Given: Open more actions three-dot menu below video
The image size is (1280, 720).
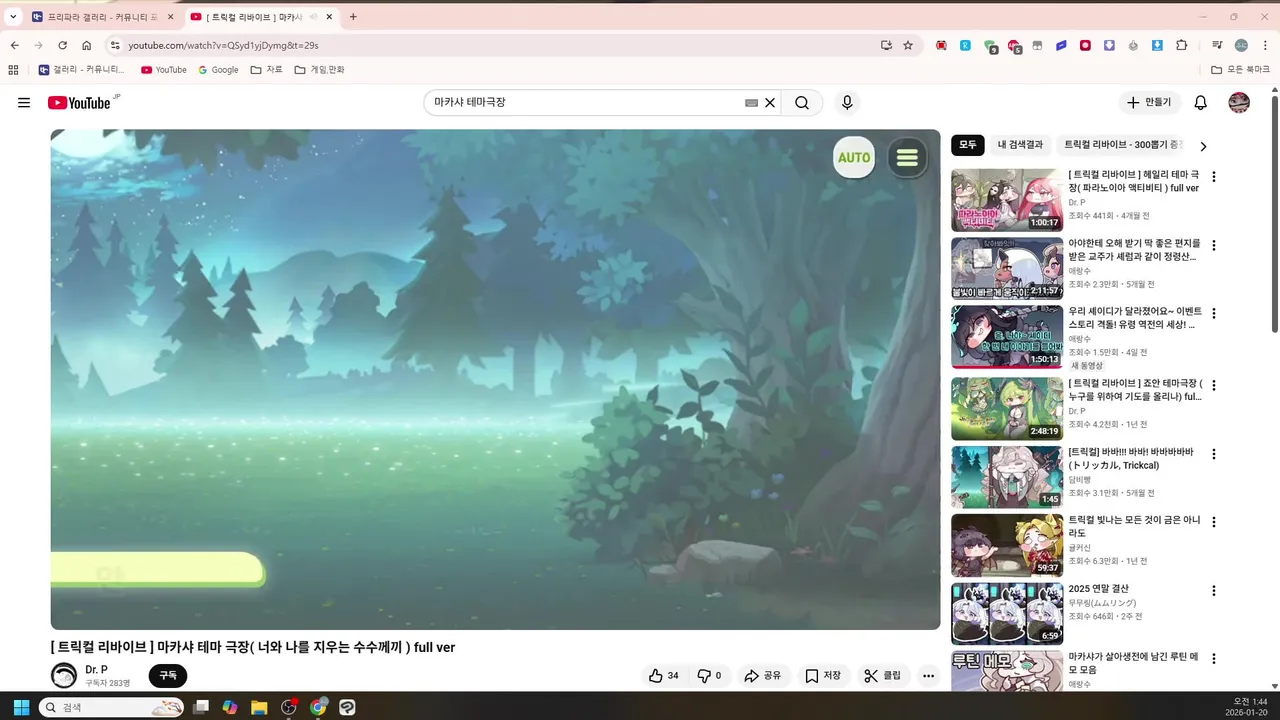Looking at the screenshot, I should pyautogui.click(x=928, y=676).
